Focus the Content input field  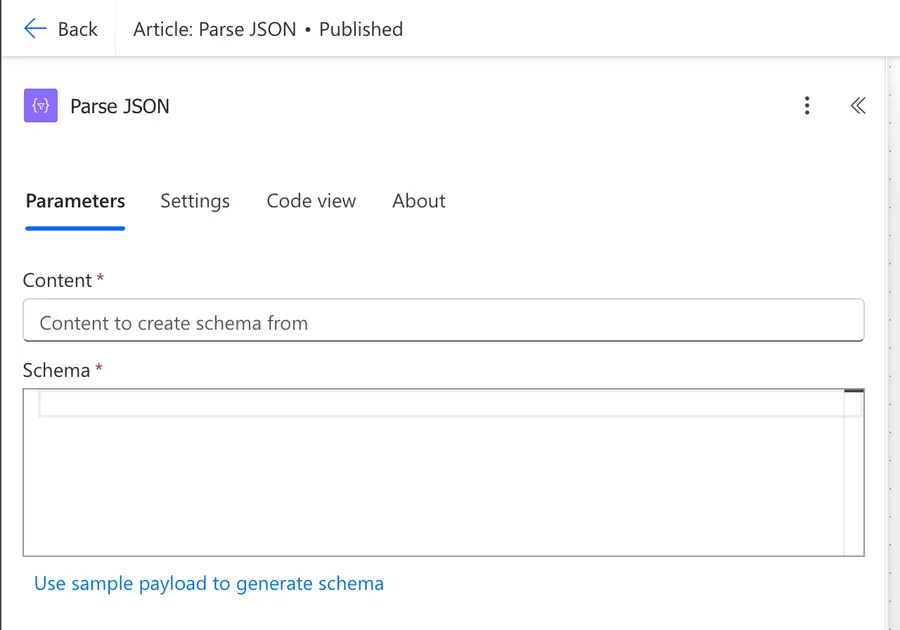click(x=443, y=323)
